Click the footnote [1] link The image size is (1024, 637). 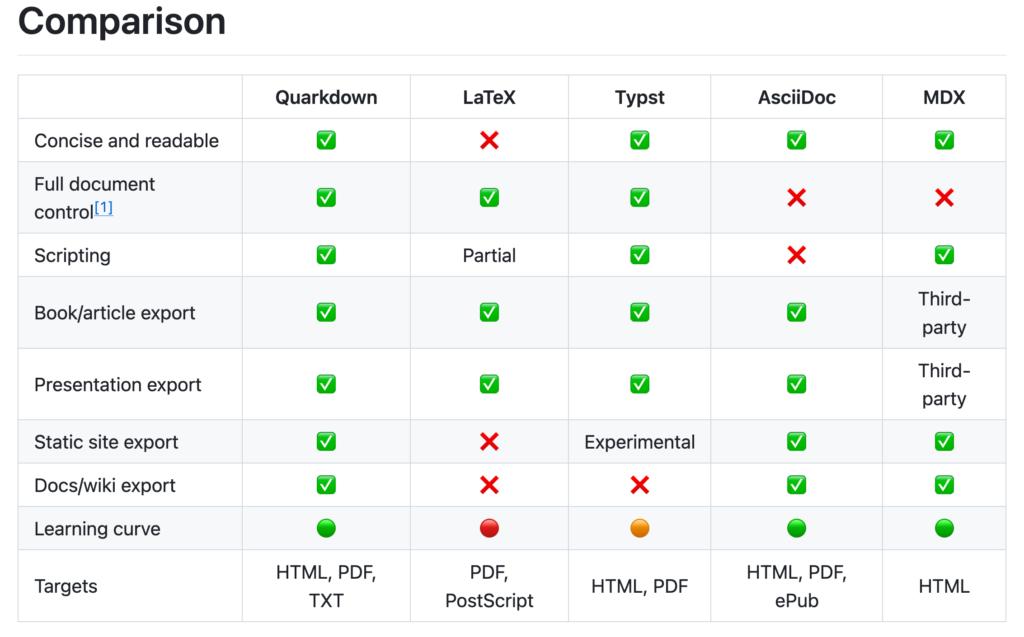tap(104, 209)
